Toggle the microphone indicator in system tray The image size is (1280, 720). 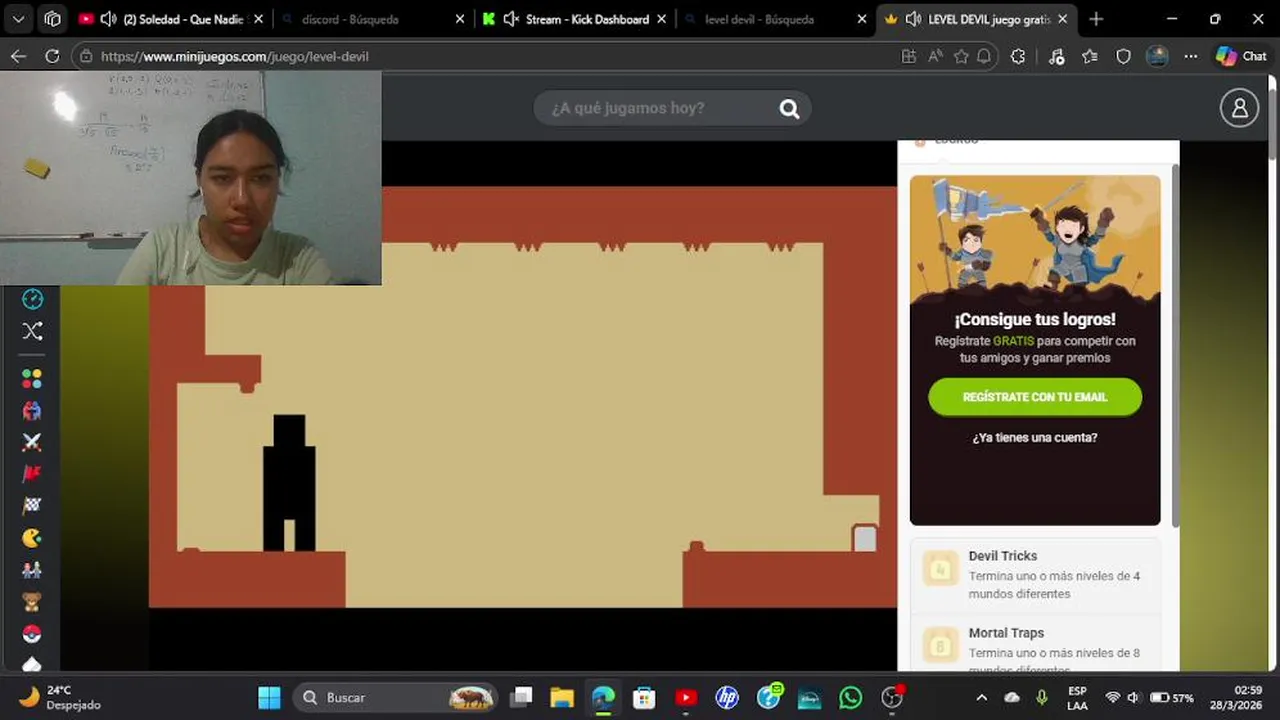[x=1042, y=697]
